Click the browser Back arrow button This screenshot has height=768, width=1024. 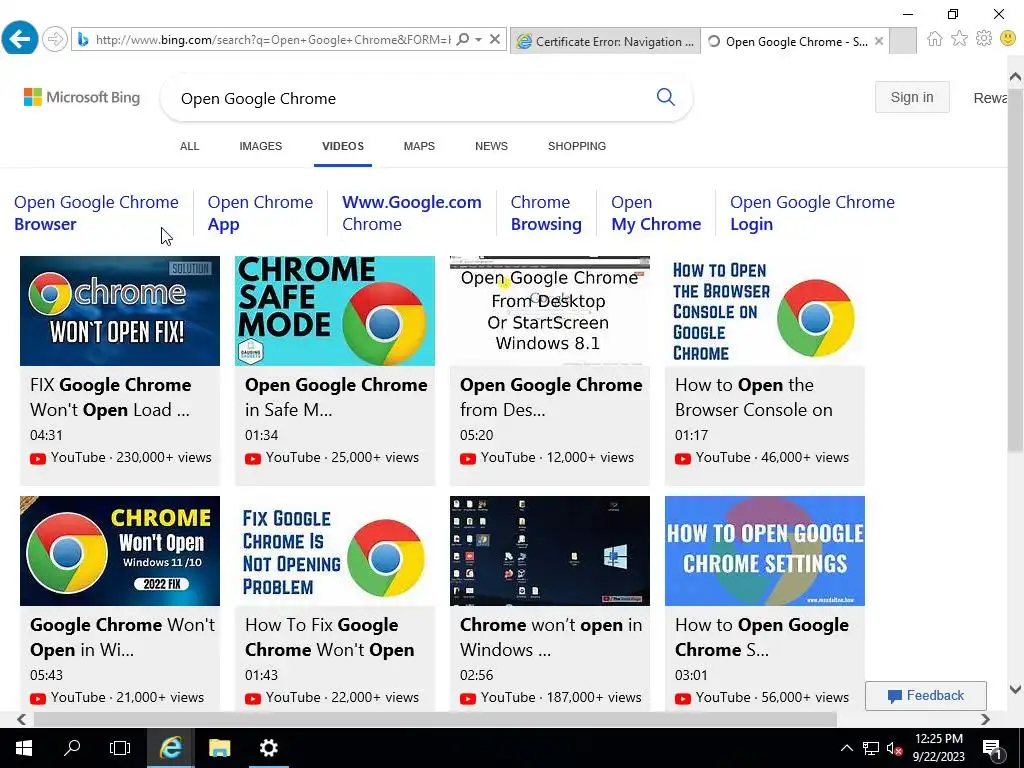pyautogui.click(x=20, y=39)
